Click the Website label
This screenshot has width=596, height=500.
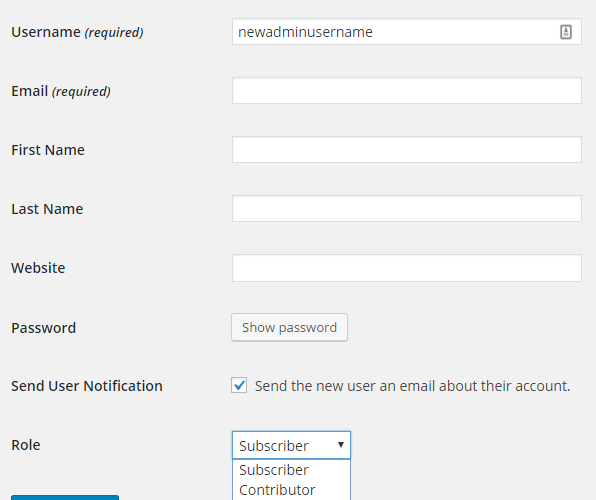[x=38, y=268]
